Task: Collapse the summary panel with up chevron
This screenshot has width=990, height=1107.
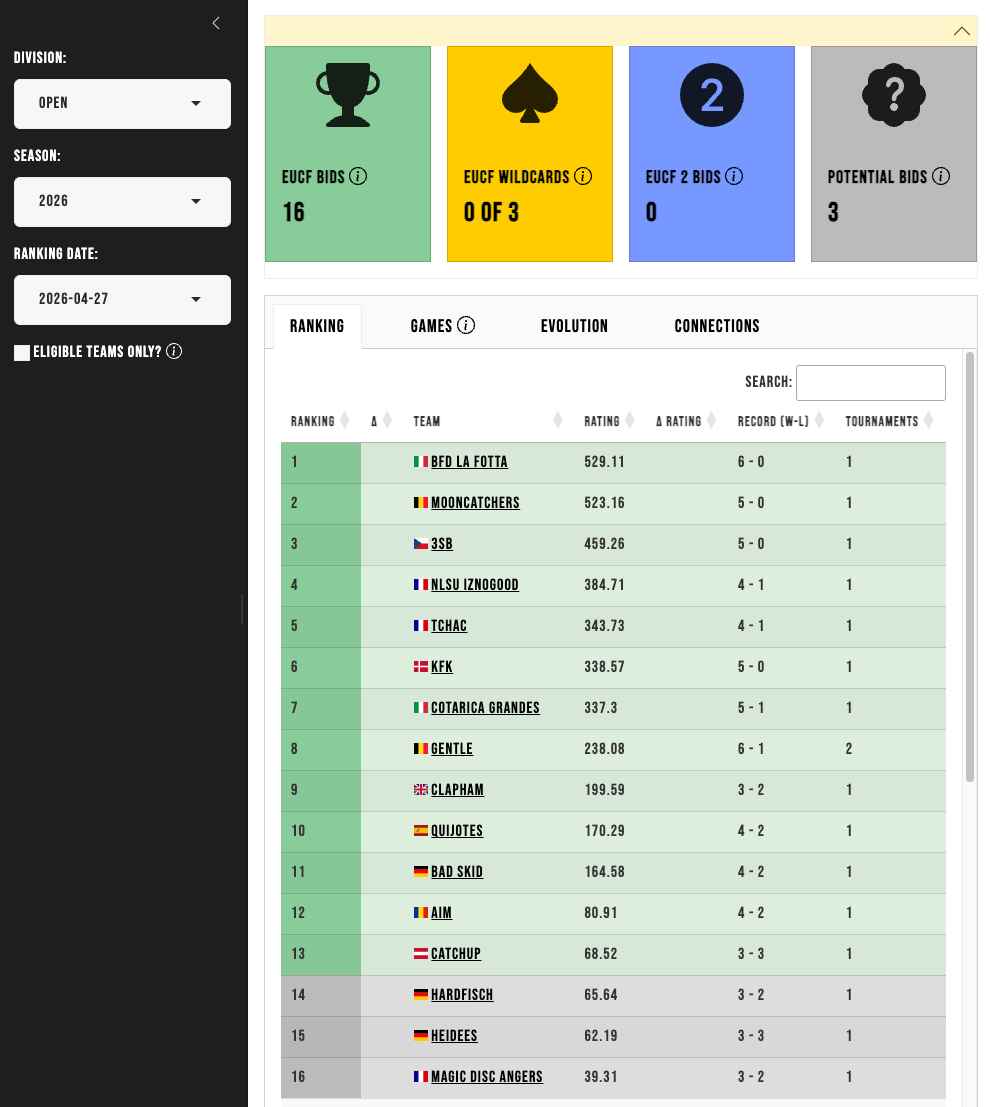Action: click(962, 31)
